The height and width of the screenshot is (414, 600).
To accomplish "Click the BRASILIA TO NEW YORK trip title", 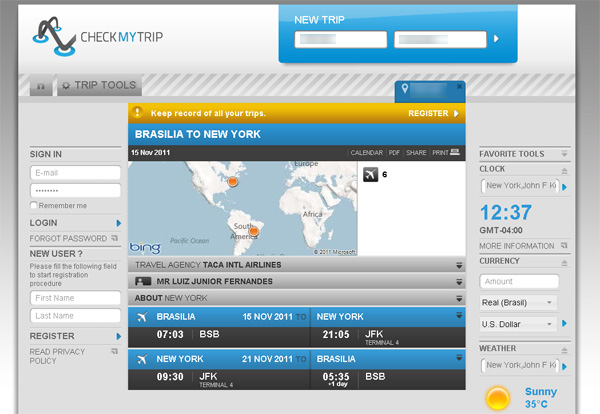I will [x=197, y=134].
